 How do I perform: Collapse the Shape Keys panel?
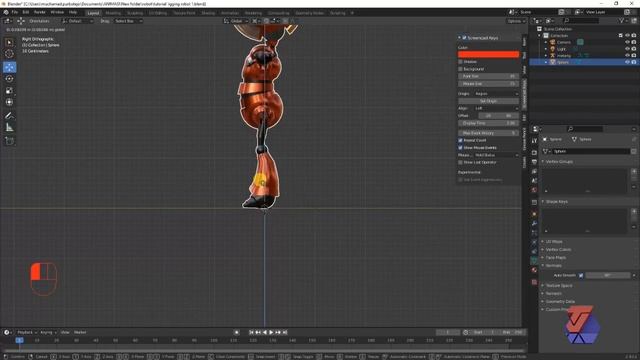point(555,202)
